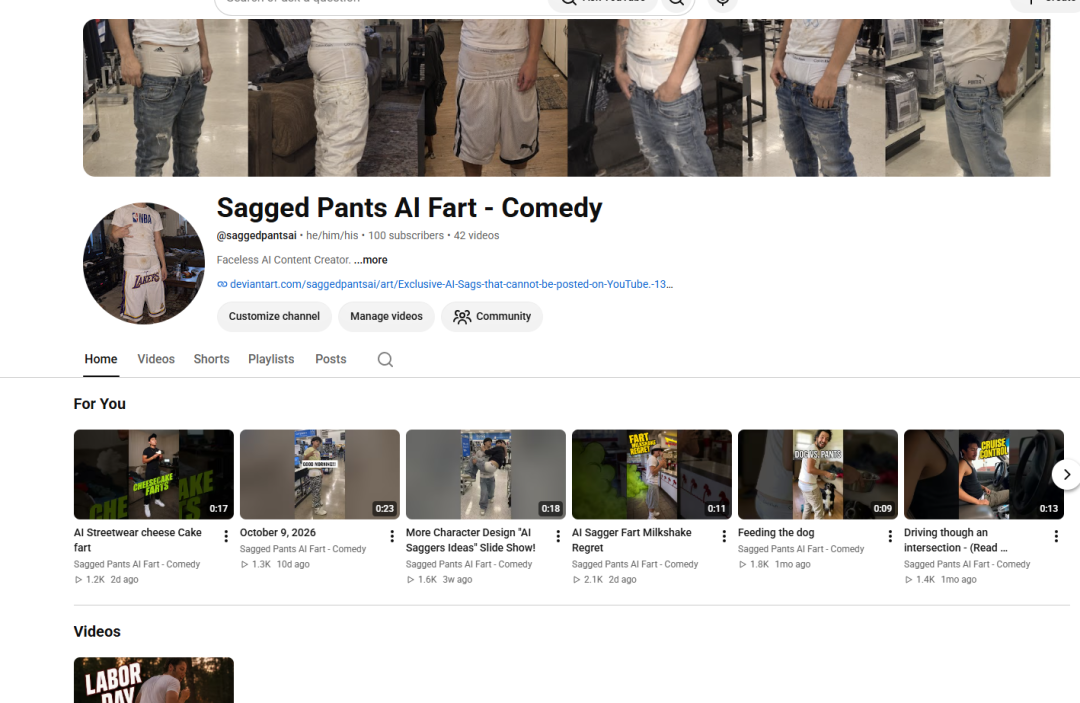The height and width of the screenshot is (703, 1080).
Task: Open the Labor Day video thumbnail
Action: coord(154,680)
